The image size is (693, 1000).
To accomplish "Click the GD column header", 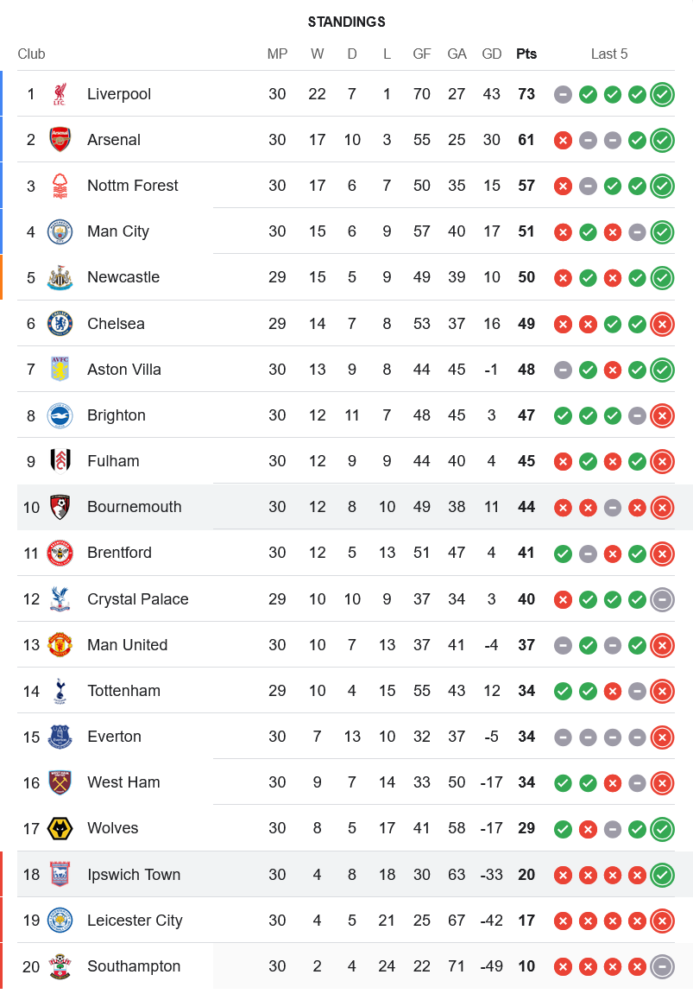I will click(x=492, y=54).
